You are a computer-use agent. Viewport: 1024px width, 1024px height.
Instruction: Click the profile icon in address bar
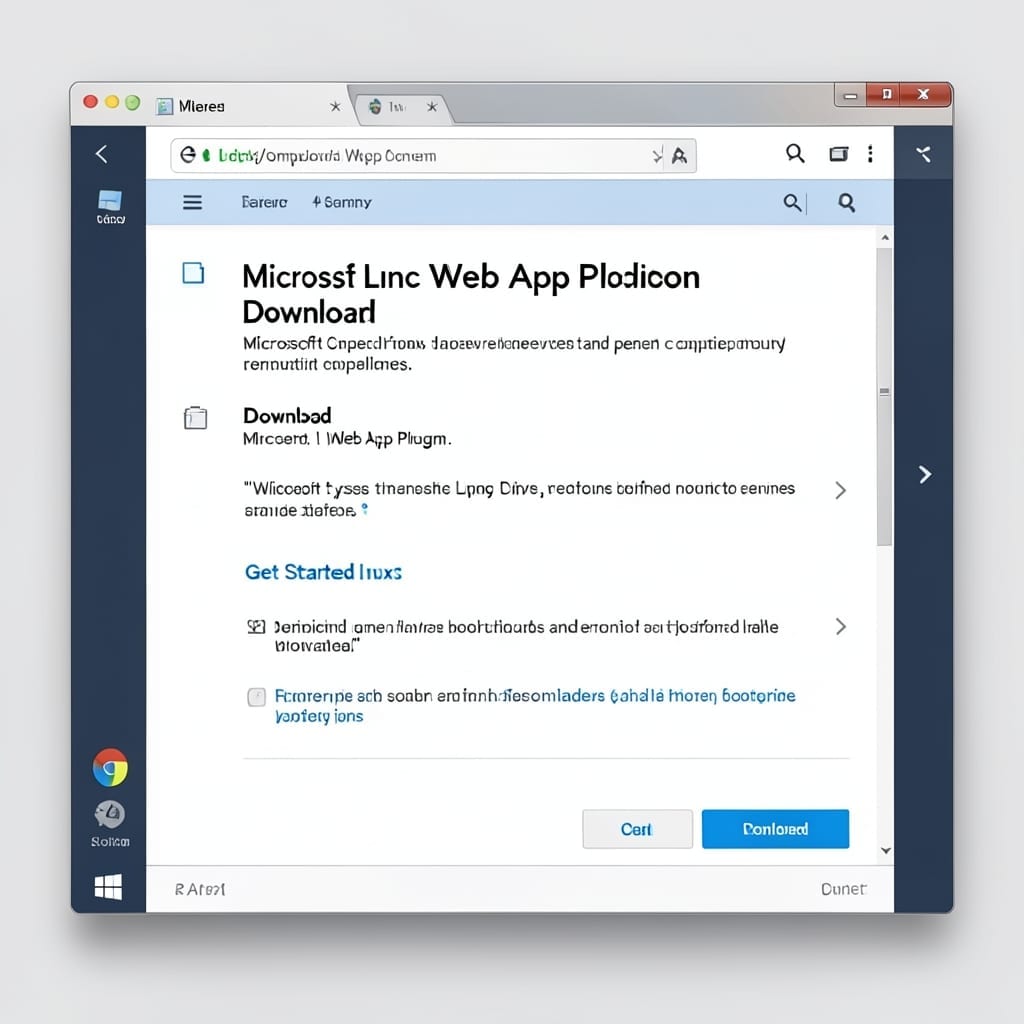click(679, 156)
